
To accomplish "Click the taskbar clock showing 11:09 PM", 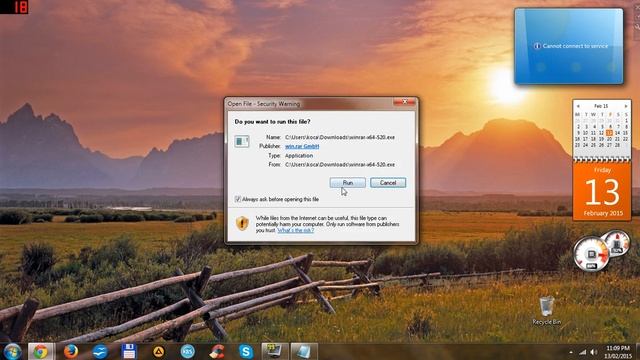I will point(618,352).
